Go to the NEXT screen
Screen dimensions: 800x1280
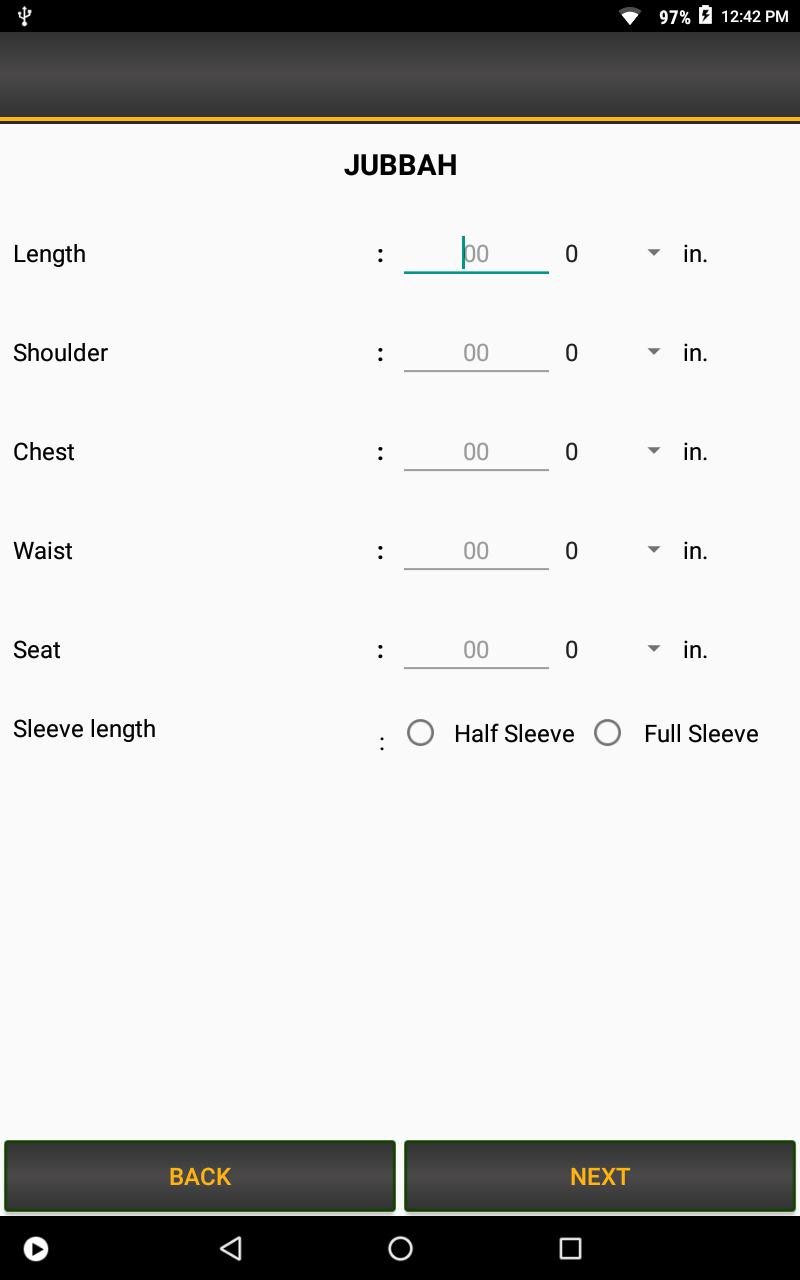(x=600, y=1176)
